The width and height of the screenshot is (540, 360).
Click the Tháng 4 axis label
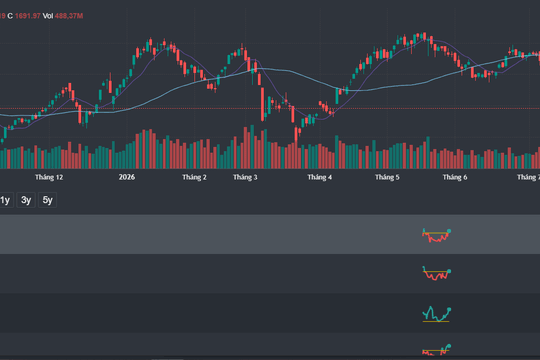(320, 177)
